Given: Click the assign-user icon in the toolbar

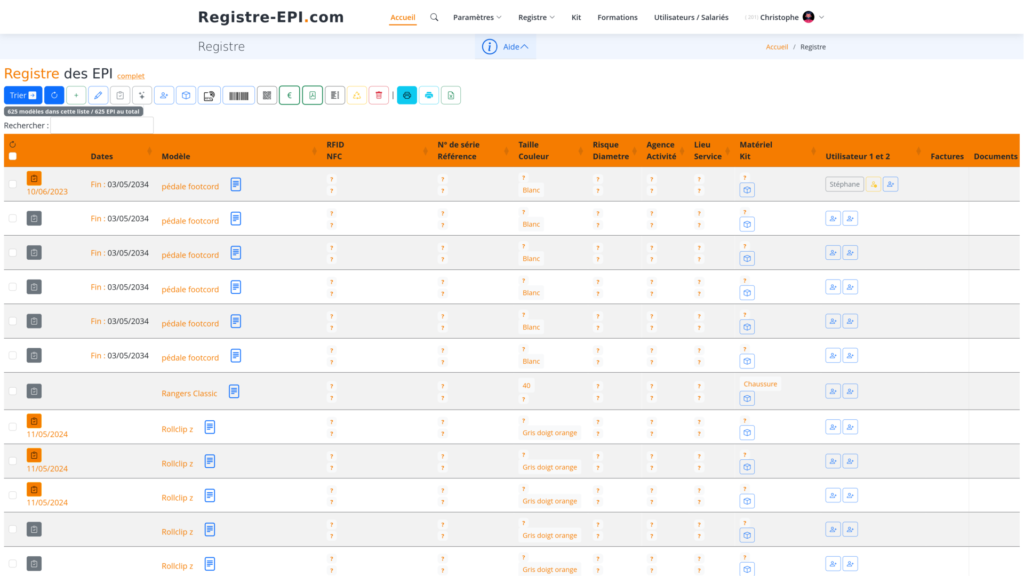Looking at the screenshot, I should (x=164, y=95).
